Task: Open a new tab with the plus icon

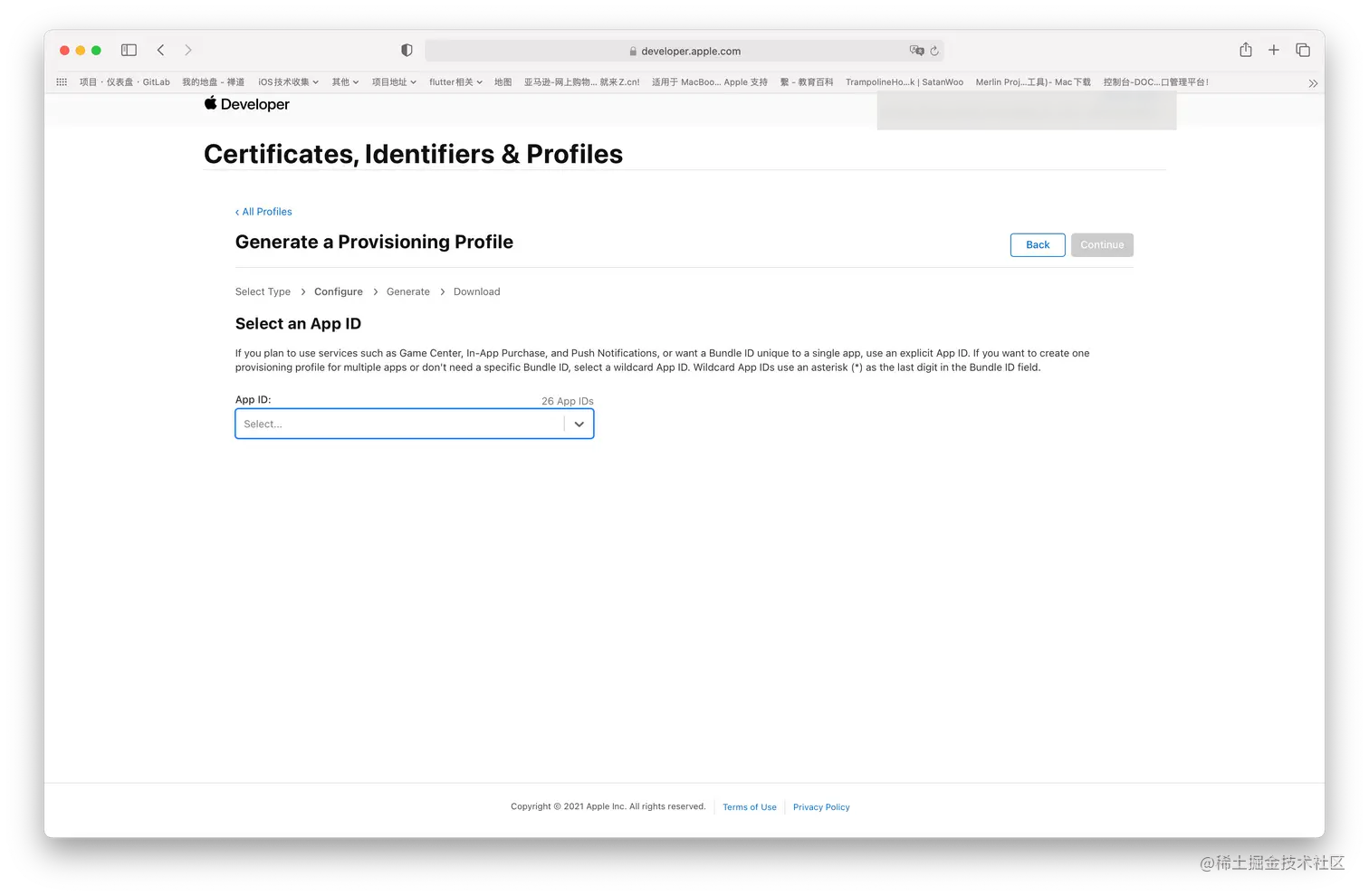Action: [1274, 50]
